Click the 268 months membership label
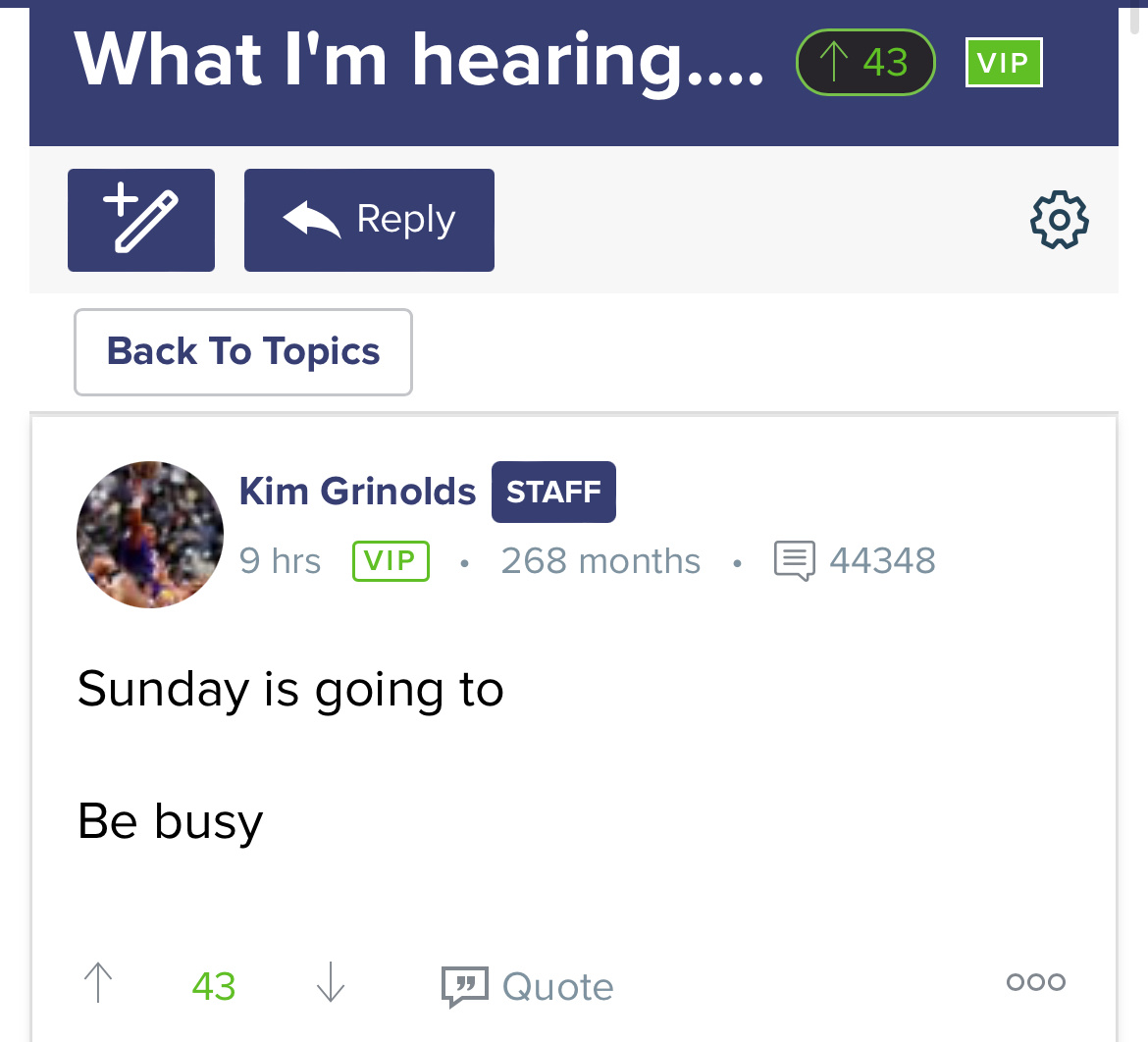This screenshot has width=1148, height=1042. 600,561
